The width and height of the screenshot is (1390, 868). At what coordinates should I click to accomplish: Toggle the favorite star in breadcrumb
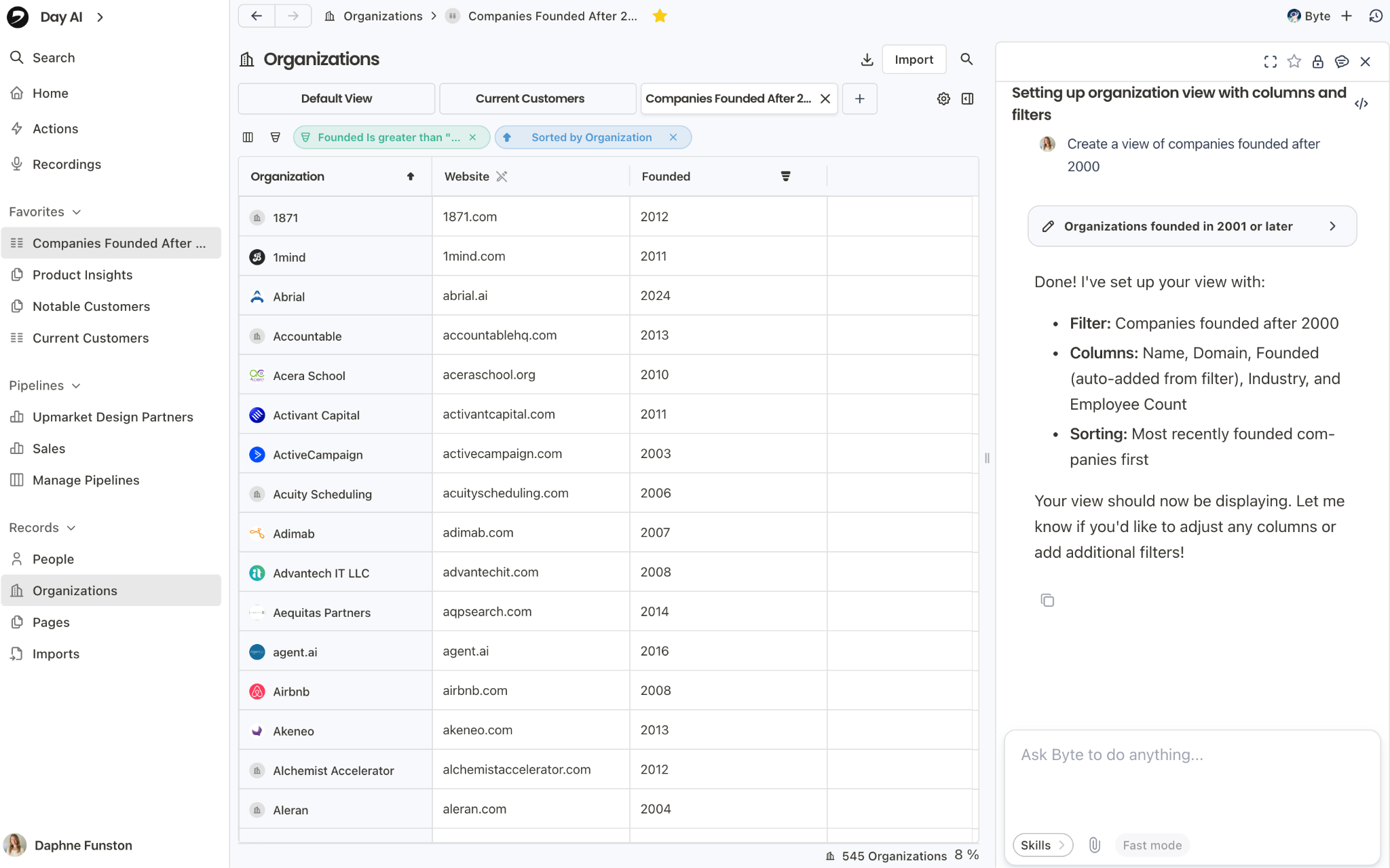[x=660, y=16]
